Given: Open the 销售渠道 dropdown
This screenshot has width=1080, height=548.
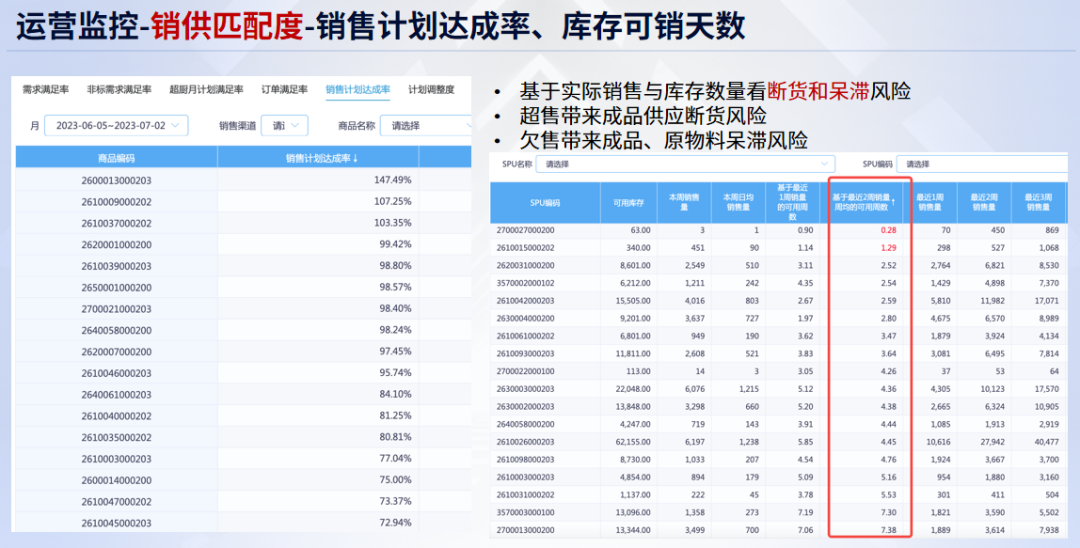Looking at the screenshot, I should (284, 126).
